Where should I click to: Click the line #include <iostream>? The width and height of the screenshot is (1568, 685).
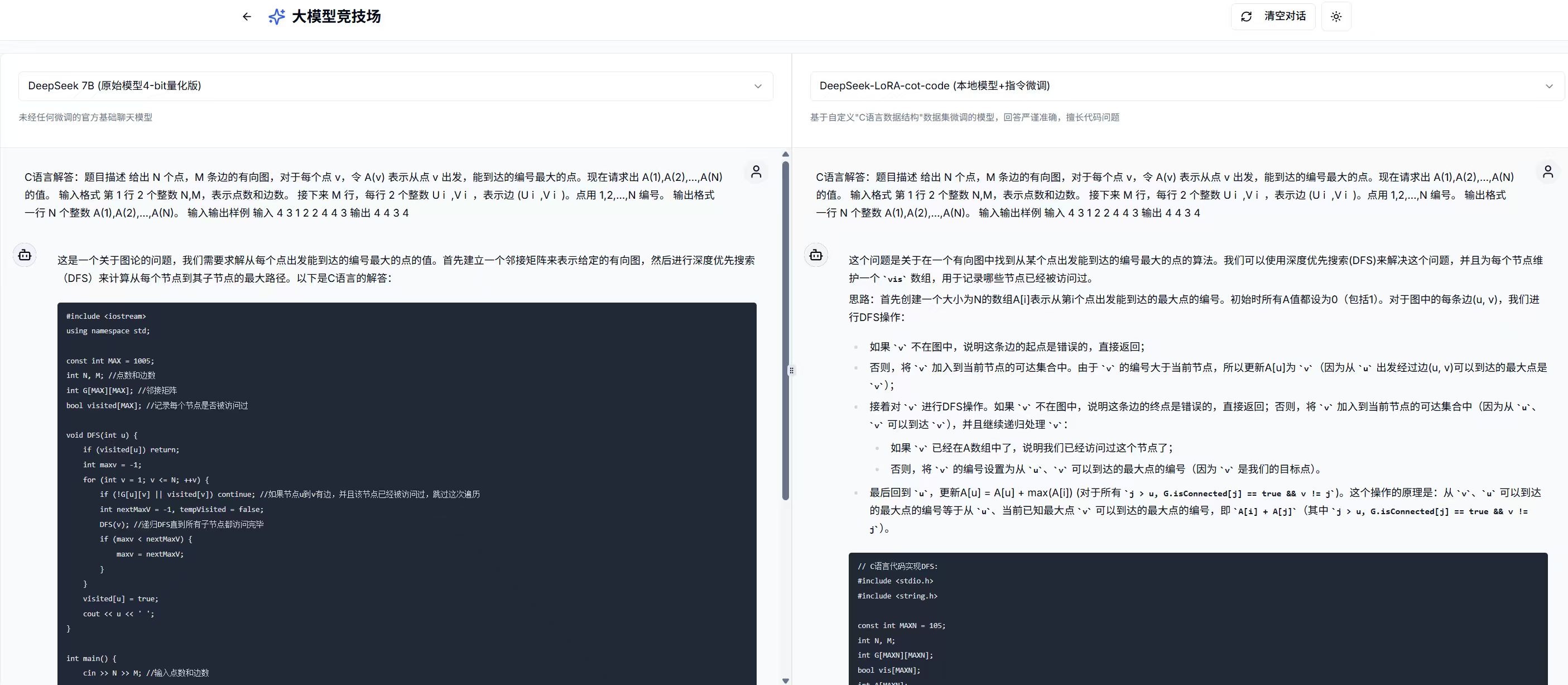coord(106,316)
